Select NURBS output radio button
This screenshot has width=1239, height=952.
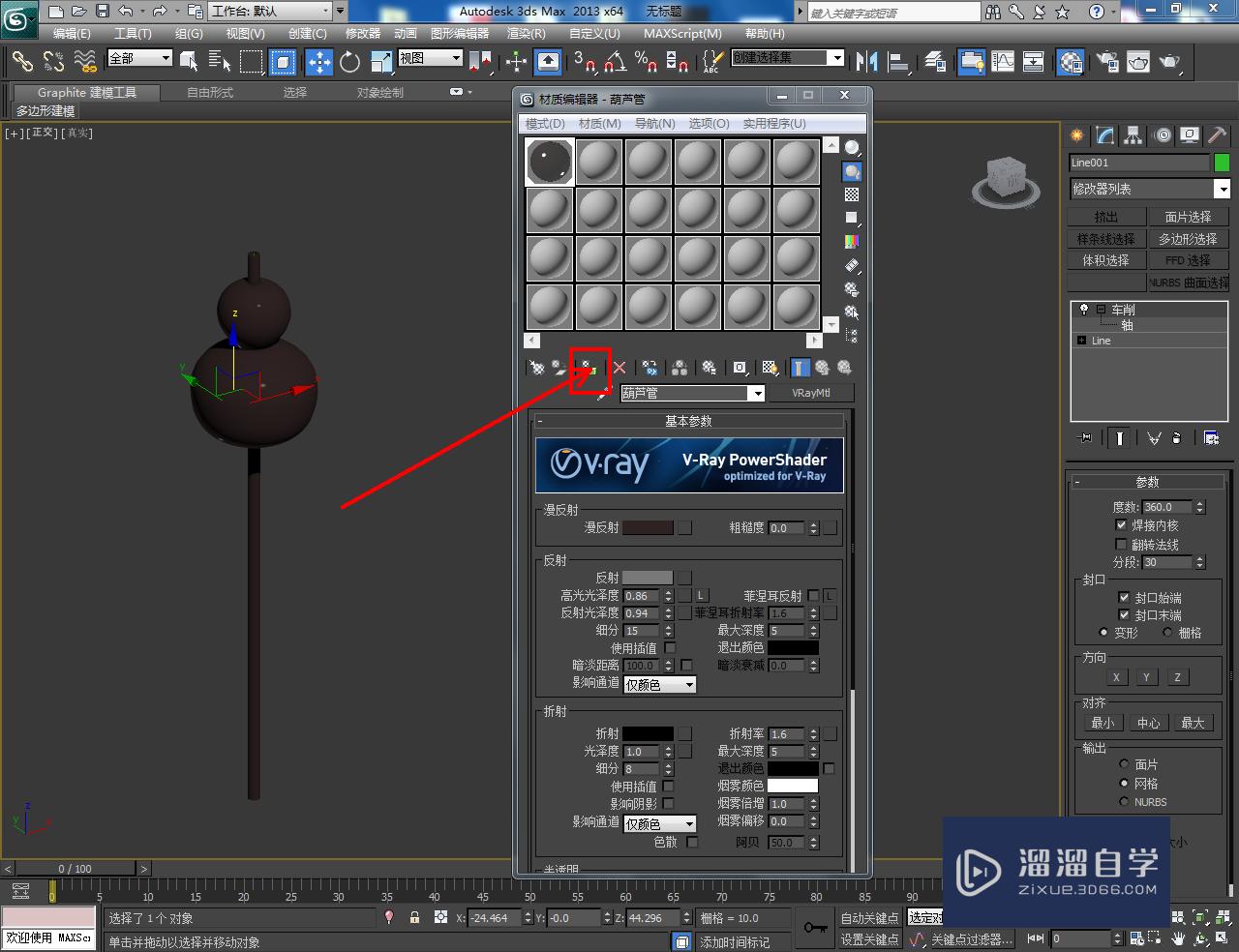pos(1124,801)
